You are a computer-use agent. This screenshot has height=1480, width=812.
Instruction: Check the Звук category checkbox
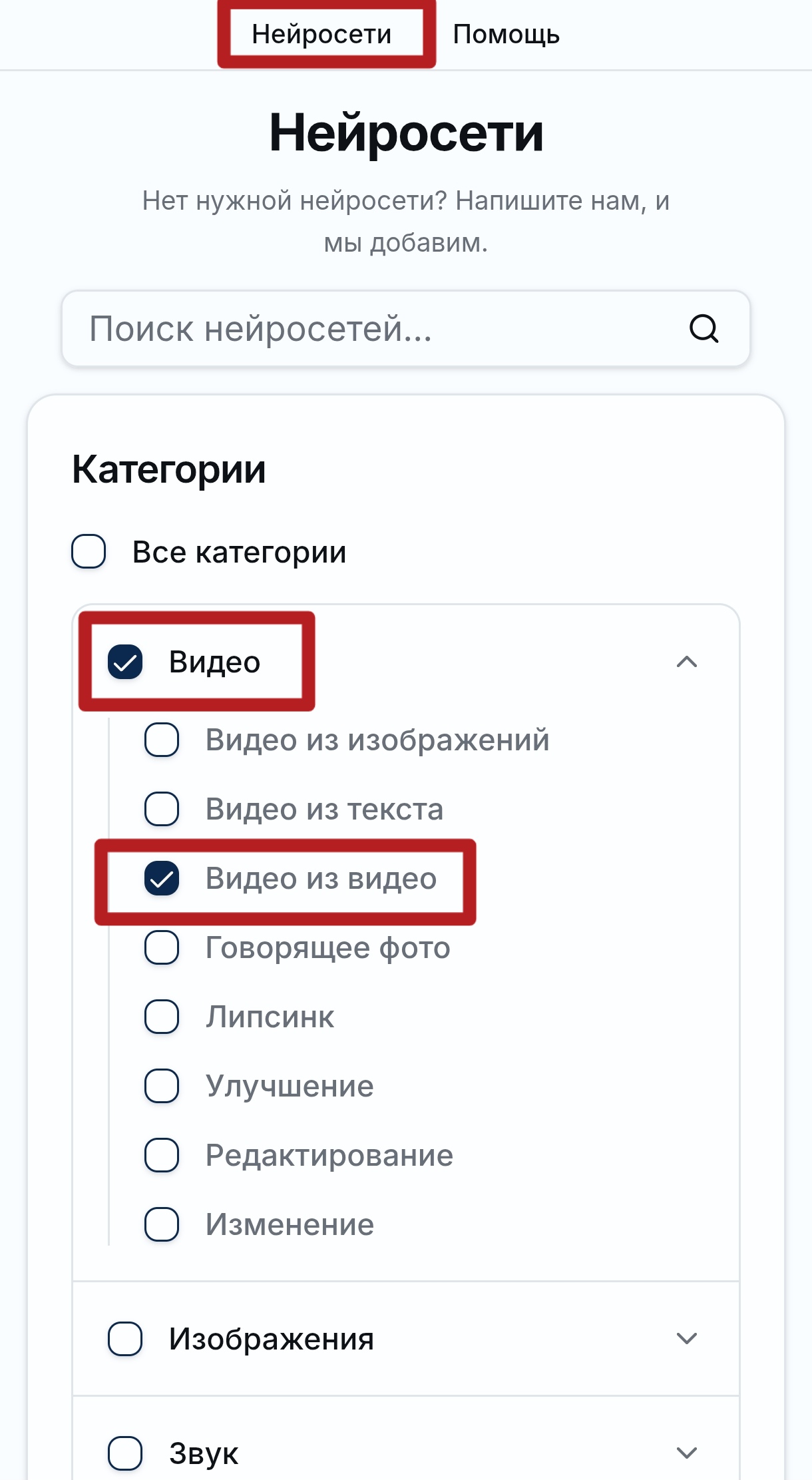[x=125, y=1453]
